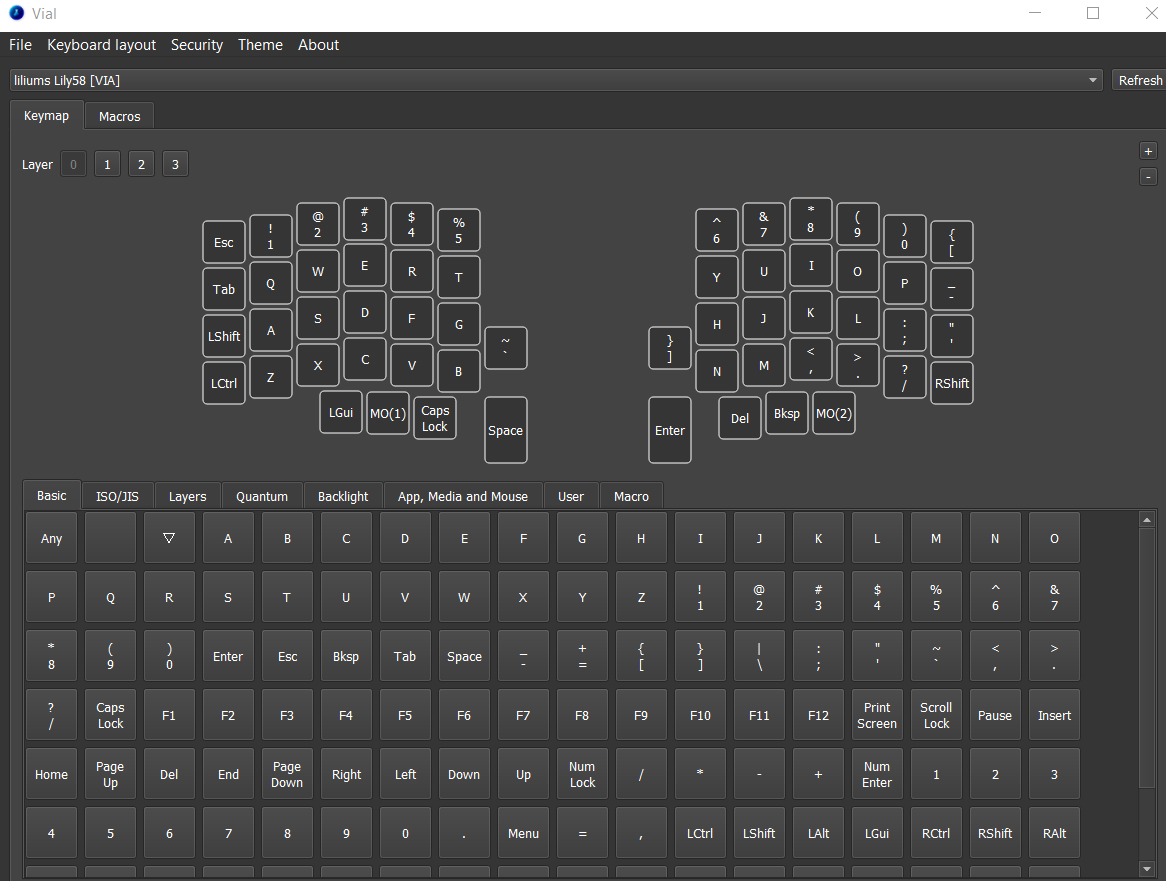Pick the Home keycode from palette
The image size is (1166, 881).
(x=51, y=774)
